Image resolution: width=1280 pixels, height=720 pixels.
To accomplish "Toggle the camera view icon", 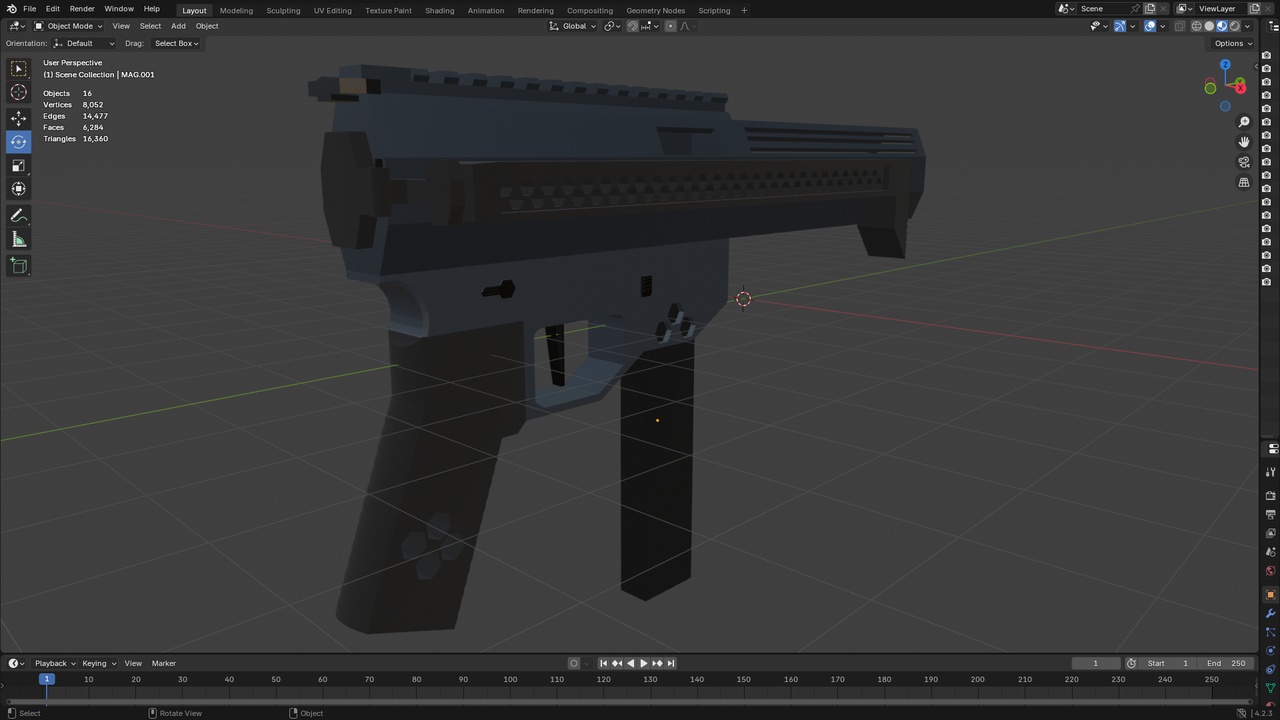I will point(1244,162).
